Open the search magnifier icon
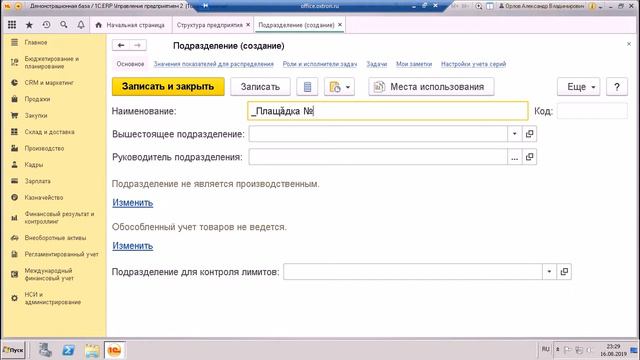 coord(64,25)
